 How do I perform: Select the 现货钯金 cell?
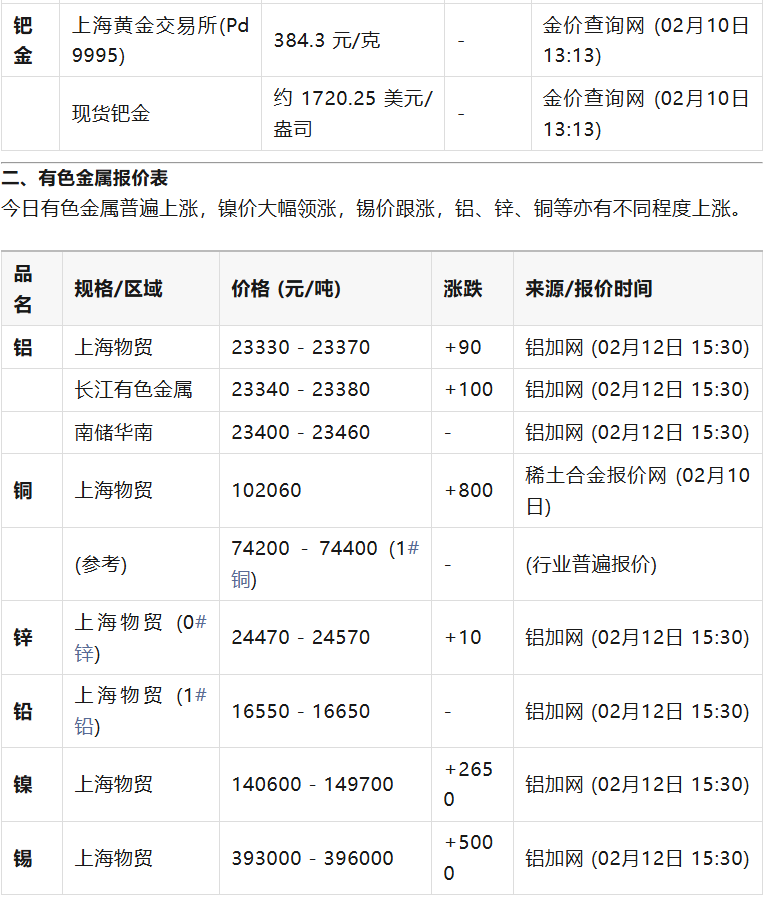[x=112, y=114]
